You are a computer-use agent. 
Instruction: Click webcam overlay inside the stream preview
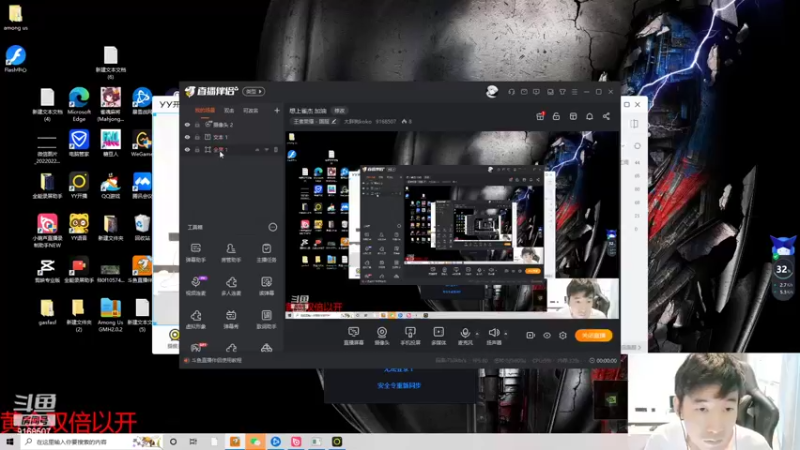click(x=583, y=298)
